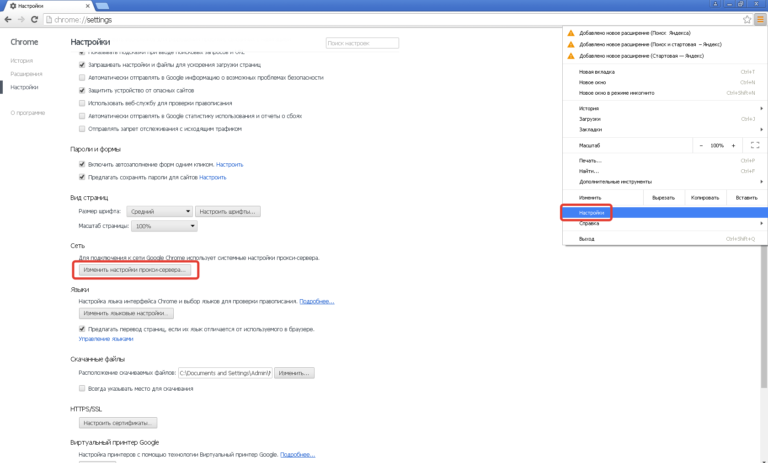
Task: Click the chrome://settings address bar
Action: (392, 20)
